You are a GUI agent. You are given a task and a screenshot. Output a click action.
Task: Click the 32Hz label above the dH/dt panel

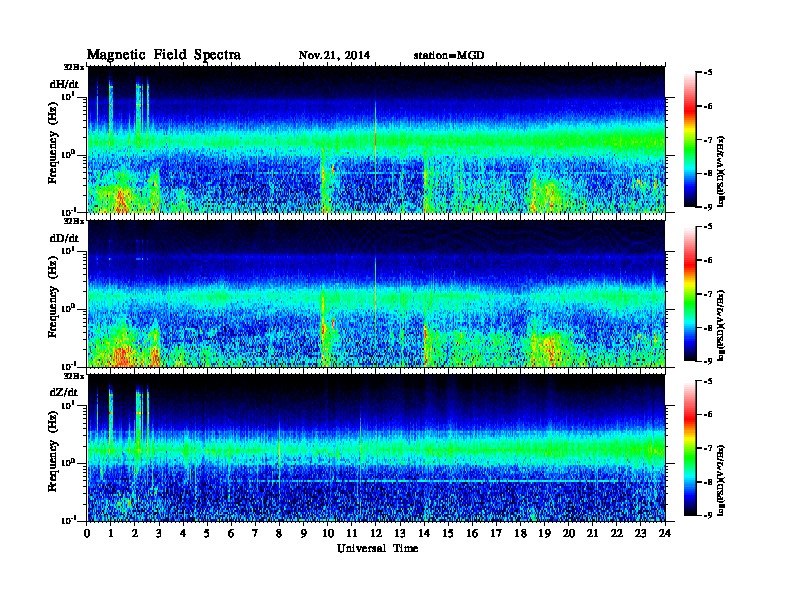(x=74, y=67)
